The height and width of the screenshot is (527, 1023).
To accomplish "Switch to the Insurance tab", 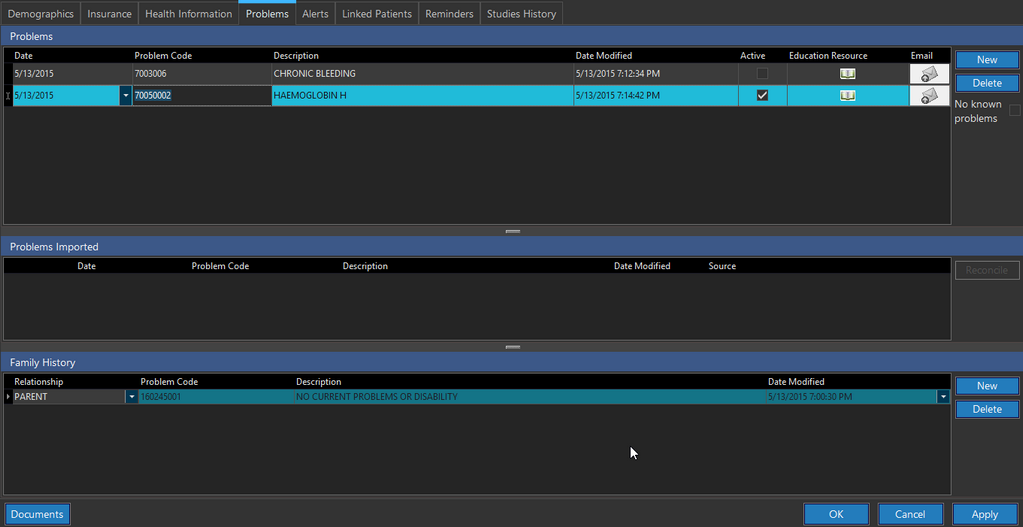I will 110,14.
